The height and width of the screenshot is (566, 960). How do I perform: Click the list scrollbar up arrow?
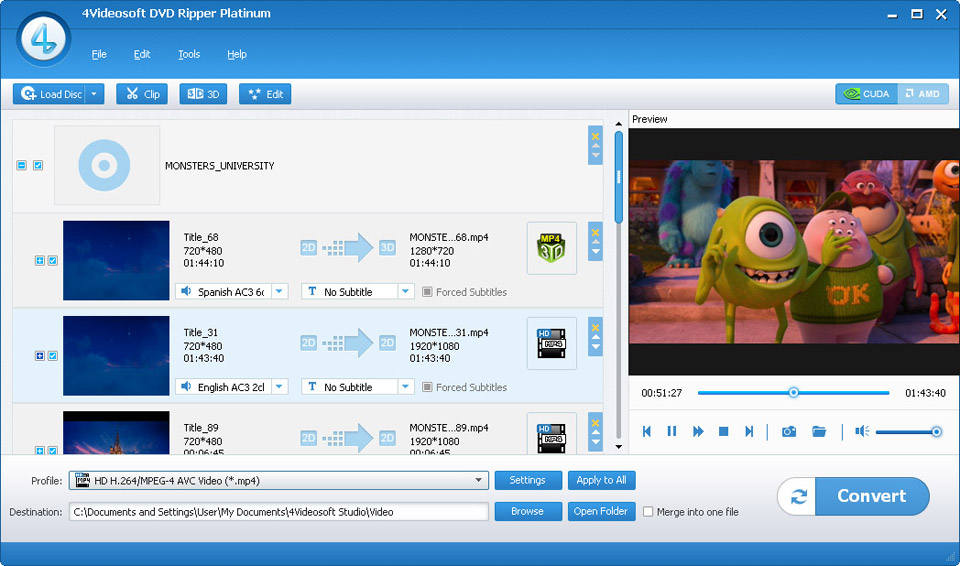click(x=618, y=124)
